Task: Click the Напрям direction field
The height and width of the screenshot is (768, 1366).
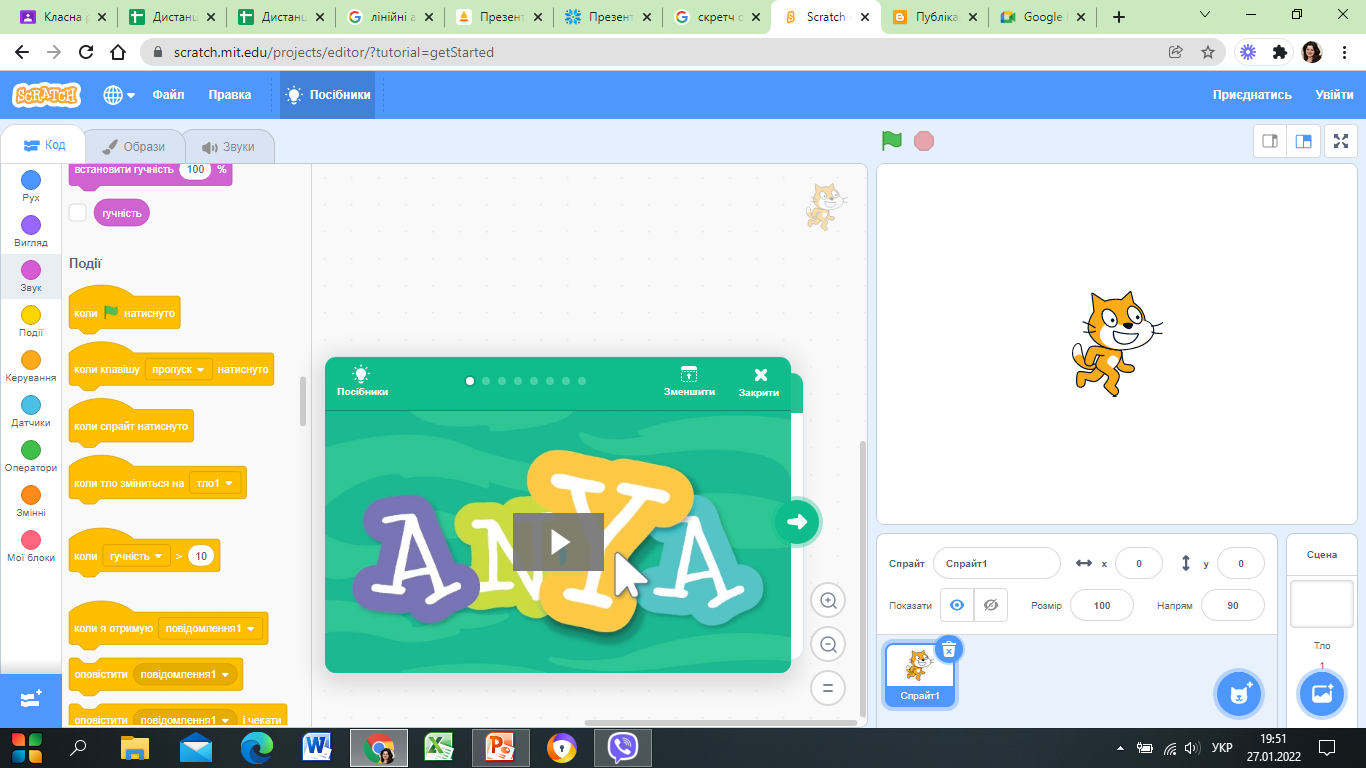Action: [1233, 605]
